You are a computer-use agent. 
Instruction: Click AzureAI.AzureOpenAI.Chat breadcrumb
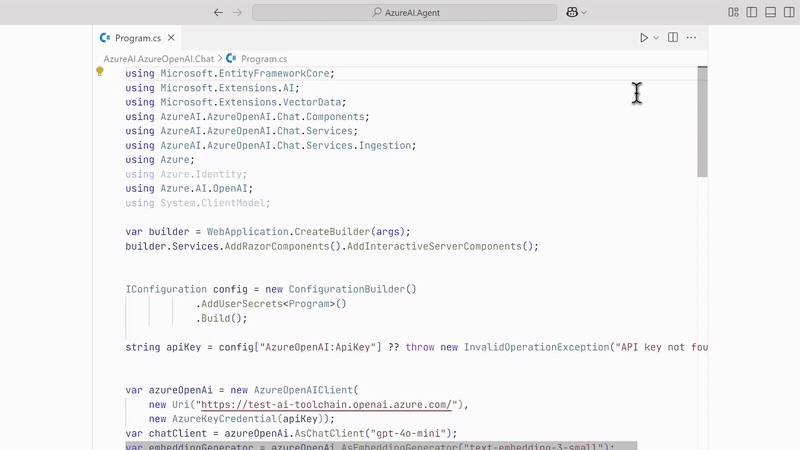pos(159,59)
